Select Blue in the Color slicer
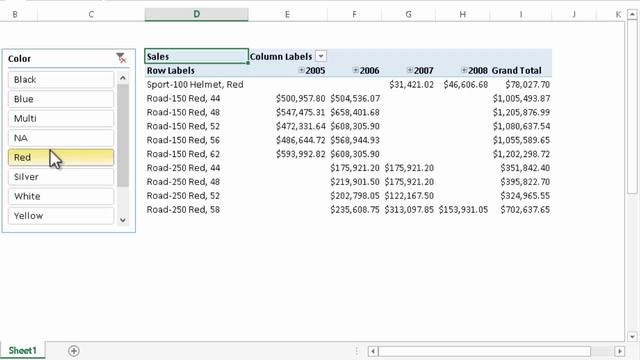640x360 pixels. [61, 99]
